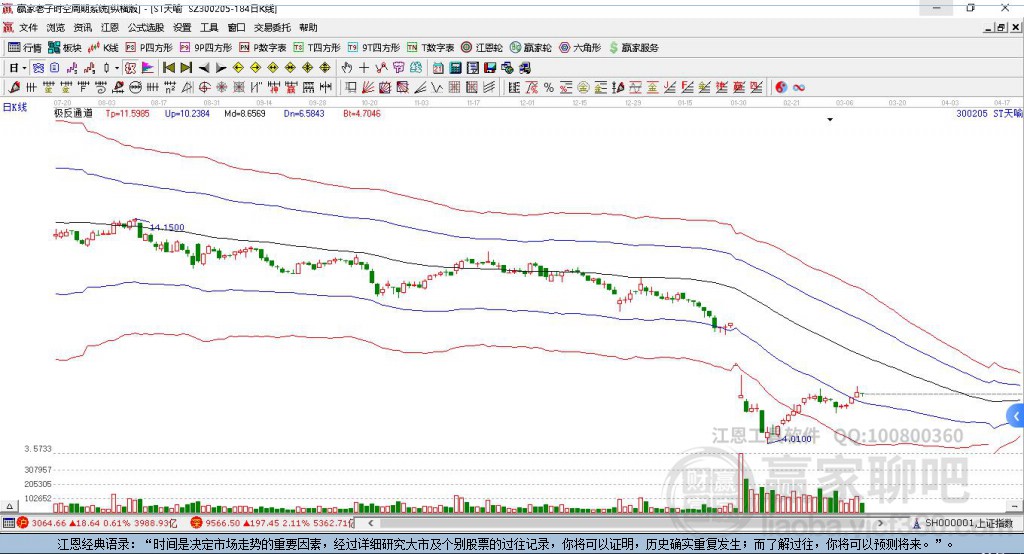Click the up arrow at volume panel corner
The image size is (1024, 554).
point(9,506)
